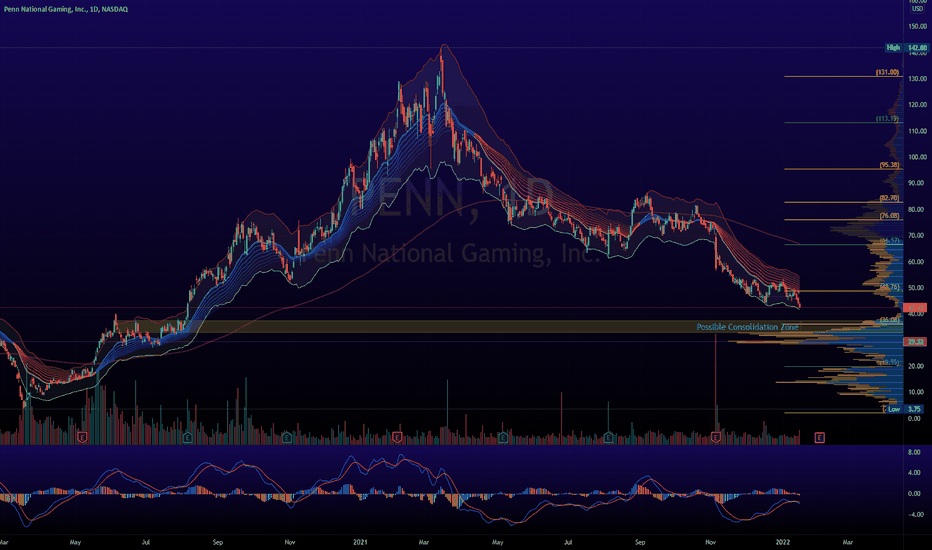Screen dimensions: 932x550
Task: Click the 36.08 horizontal level label
Action: point(889,320)
